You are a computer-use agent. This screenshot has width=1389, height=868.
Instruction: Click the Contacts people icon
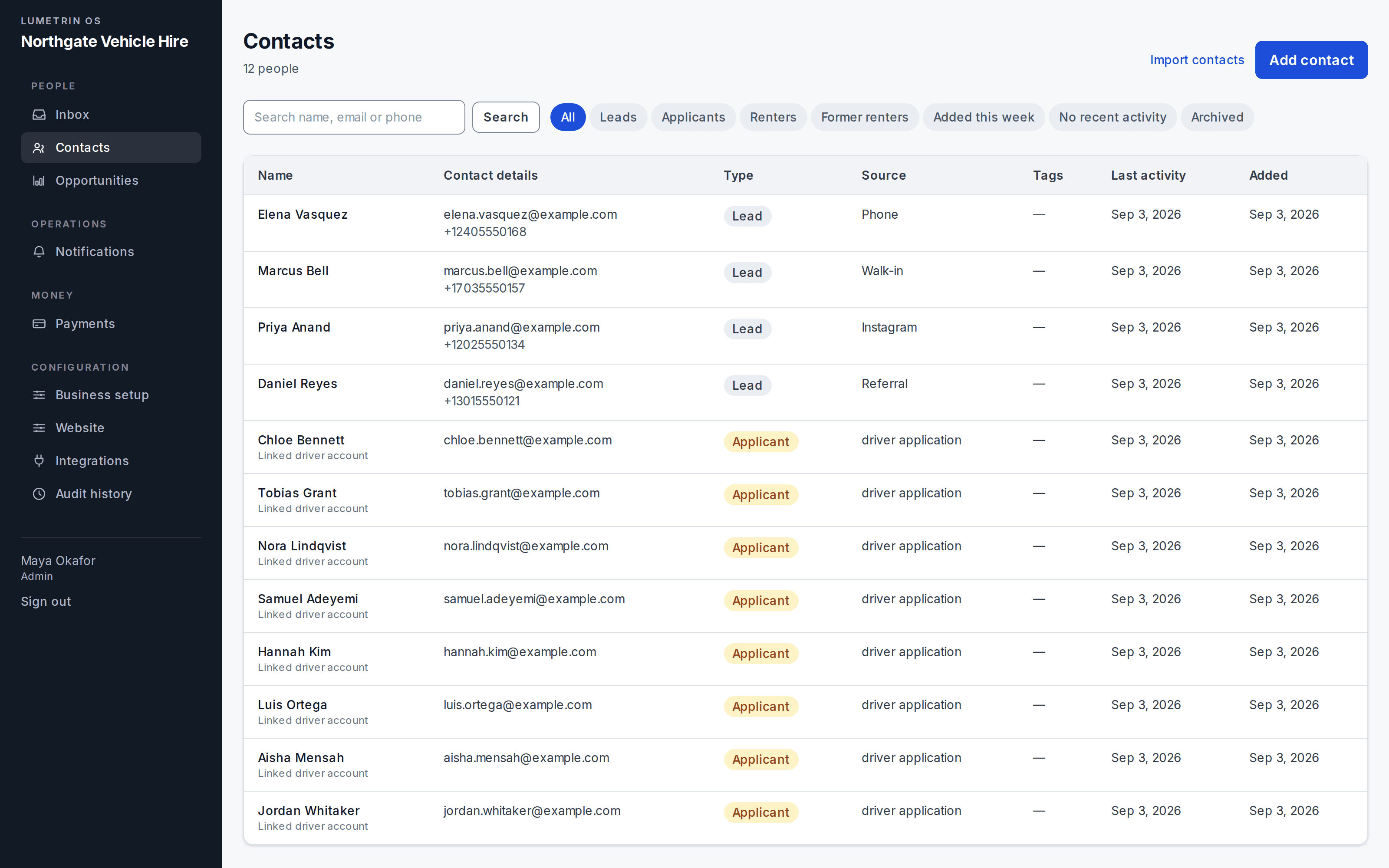tap(39, 148)
